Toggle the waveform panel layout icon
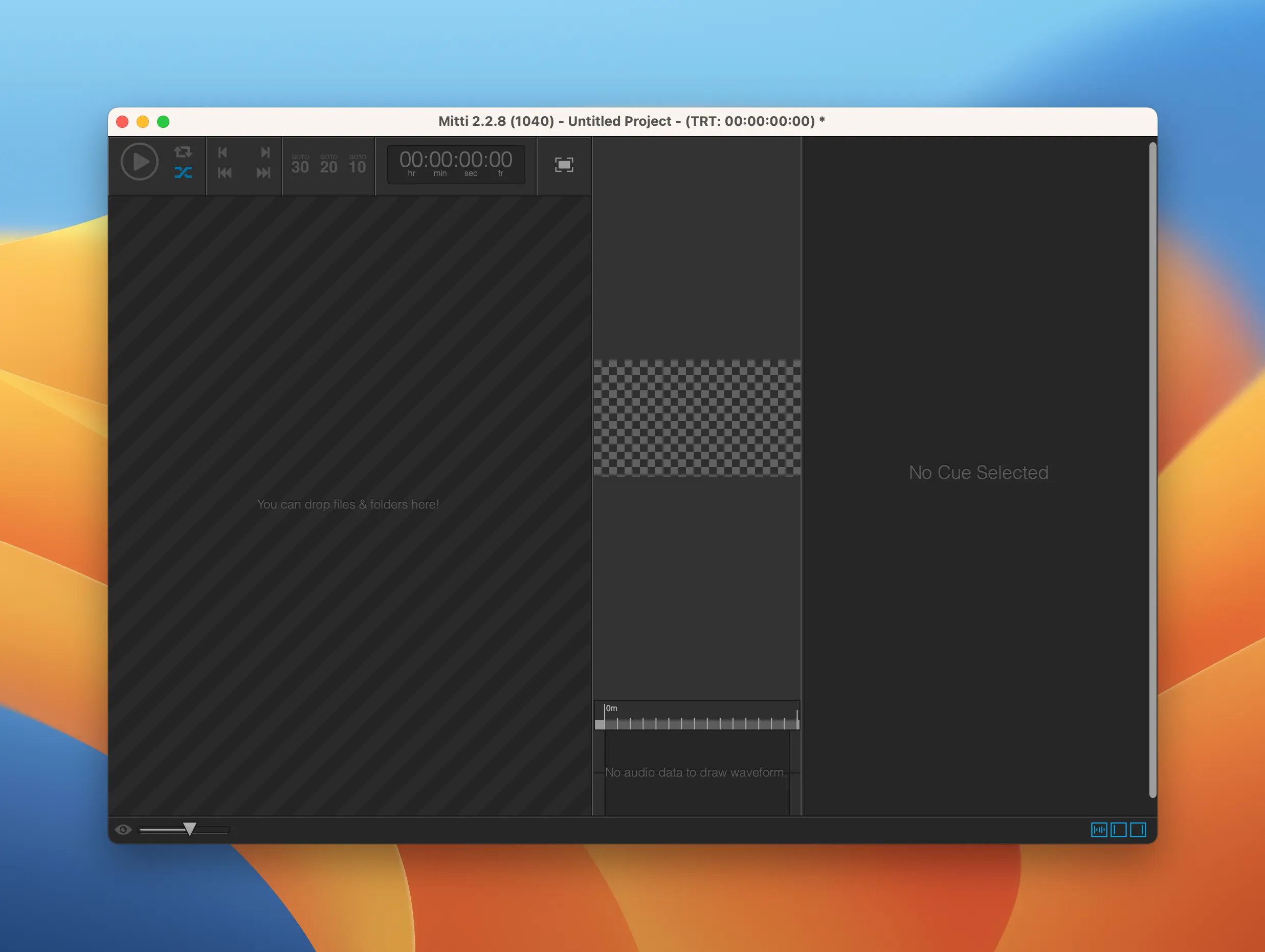The image size is (1265, 952). (x=1099, y=830)
